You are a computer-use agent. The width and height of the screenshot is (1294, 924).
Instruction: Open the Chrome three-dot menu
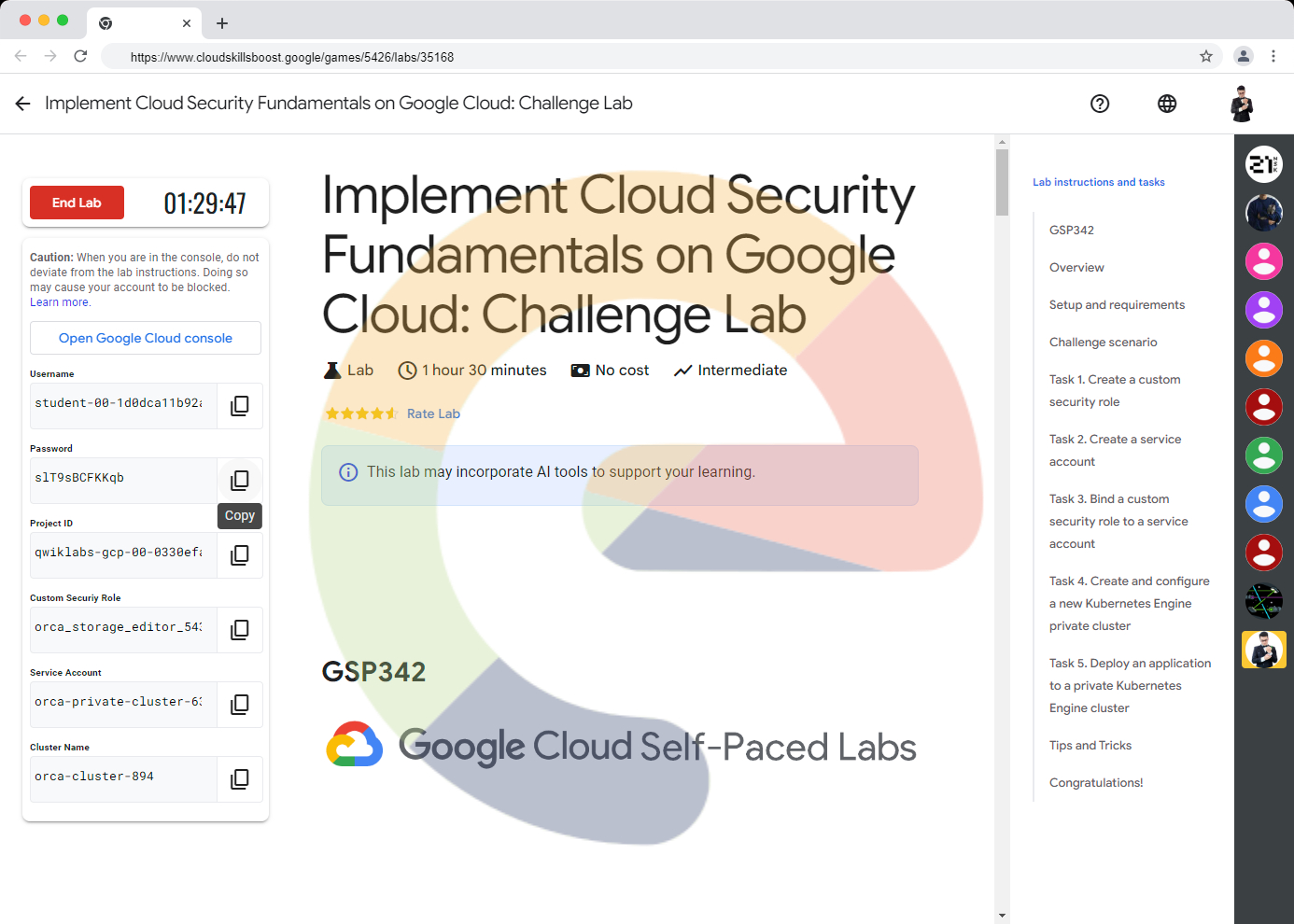point(1273,57)
